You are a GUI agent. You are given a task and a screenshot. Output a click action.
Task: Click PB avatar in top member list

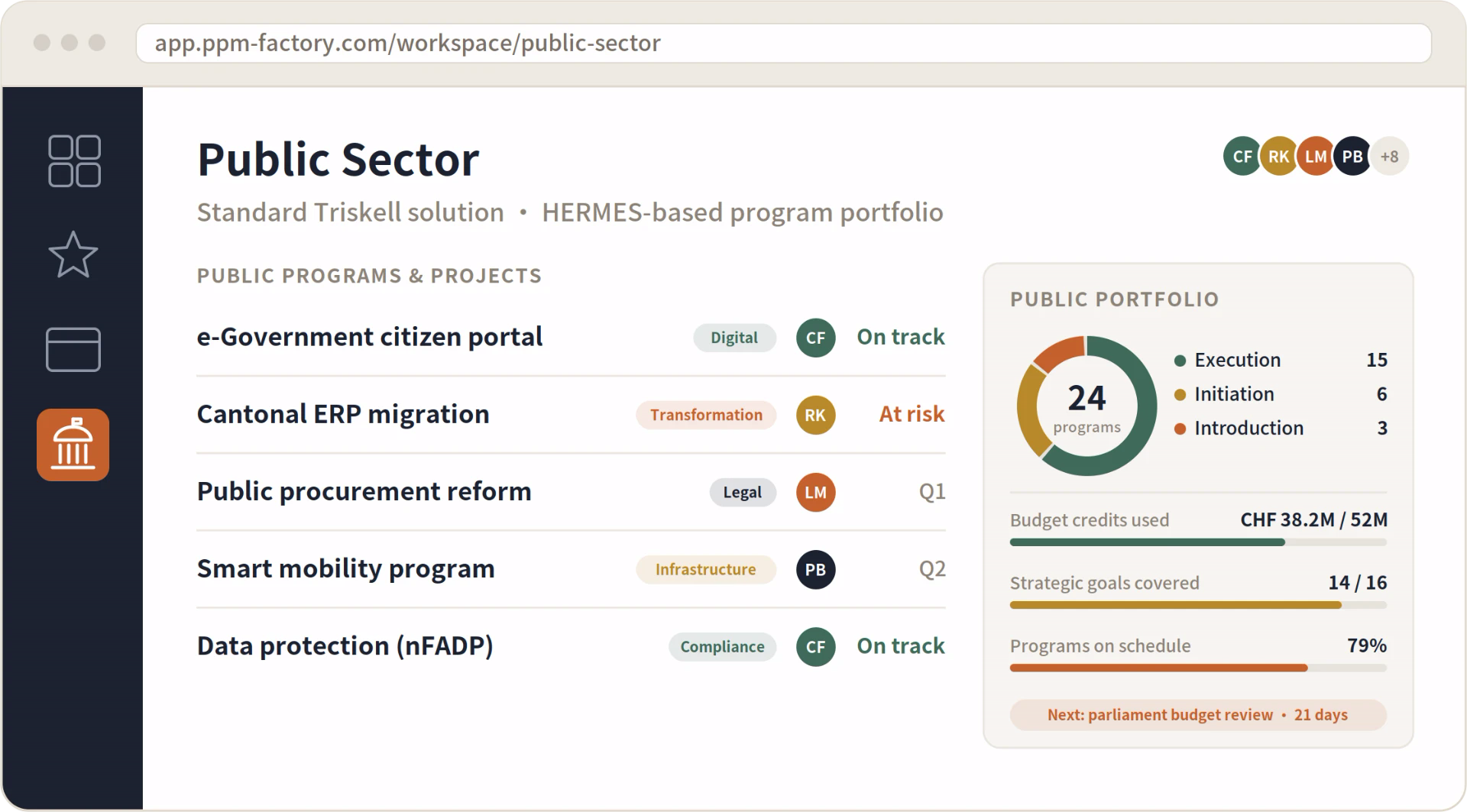tap(1352, 157)
